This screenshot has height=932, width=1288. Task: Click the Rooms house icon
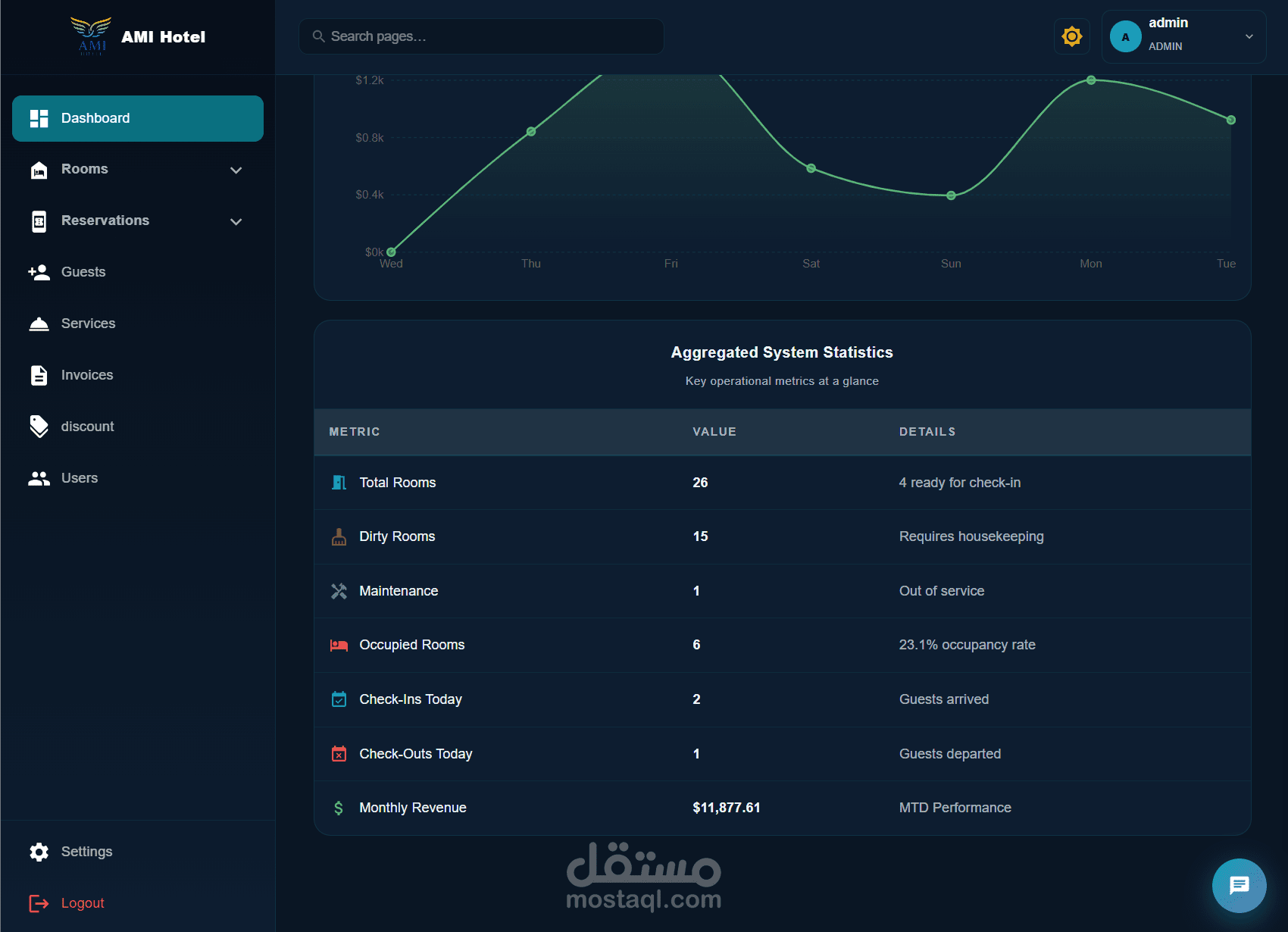[x=39, y=170]
